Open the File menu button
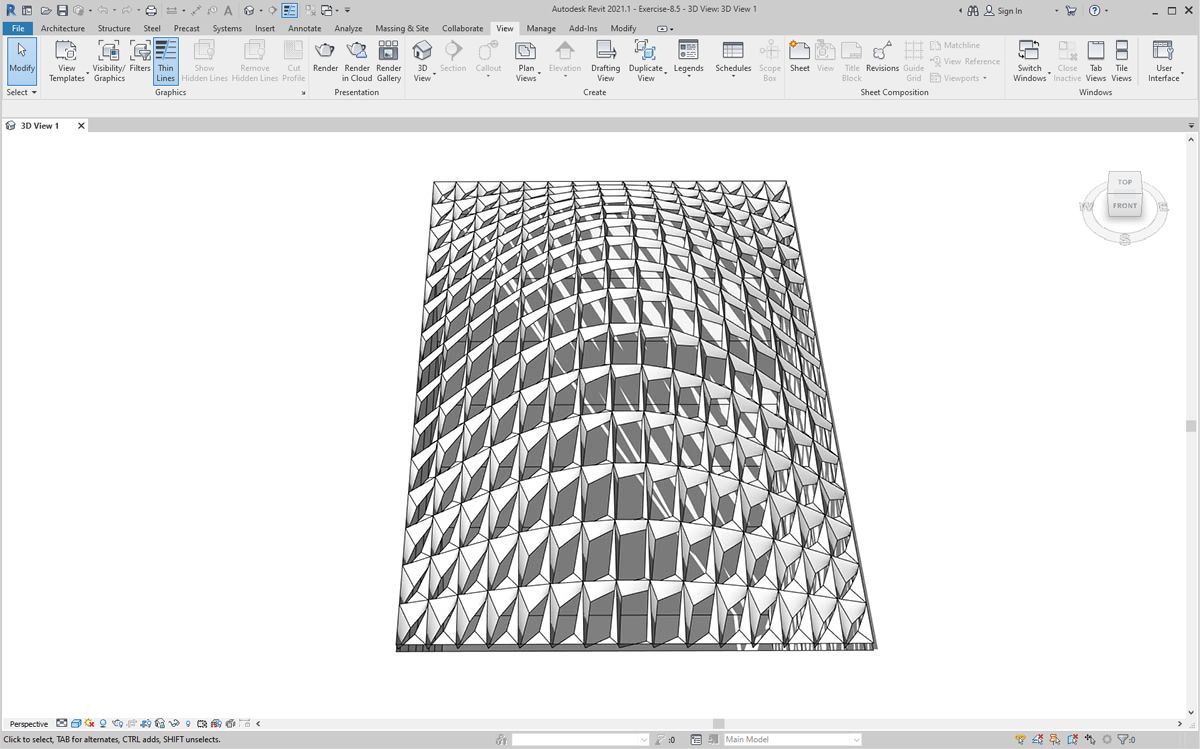The height and width of the screenshot is (749, 1200). [18, 28]
